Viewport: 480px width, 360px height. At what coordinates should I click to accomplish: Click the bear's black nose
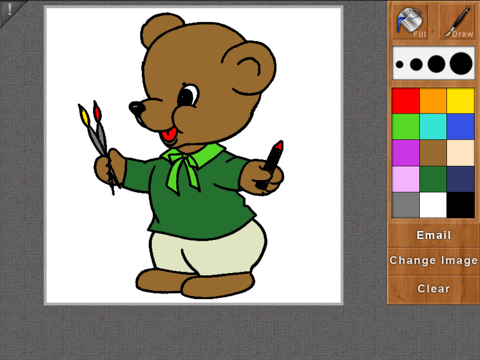pyautogui.click(x=137, y=108)
